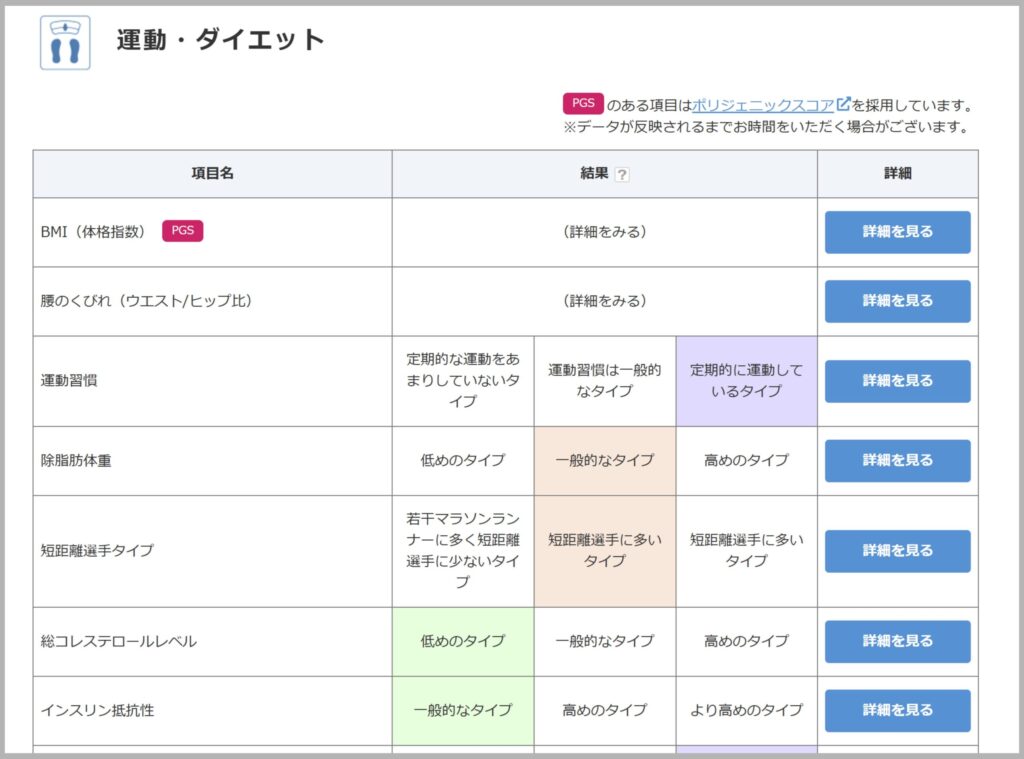Click the 運動習慣 item name
Viewport: 1024px width, 759px height.
[x=69, y=381]
